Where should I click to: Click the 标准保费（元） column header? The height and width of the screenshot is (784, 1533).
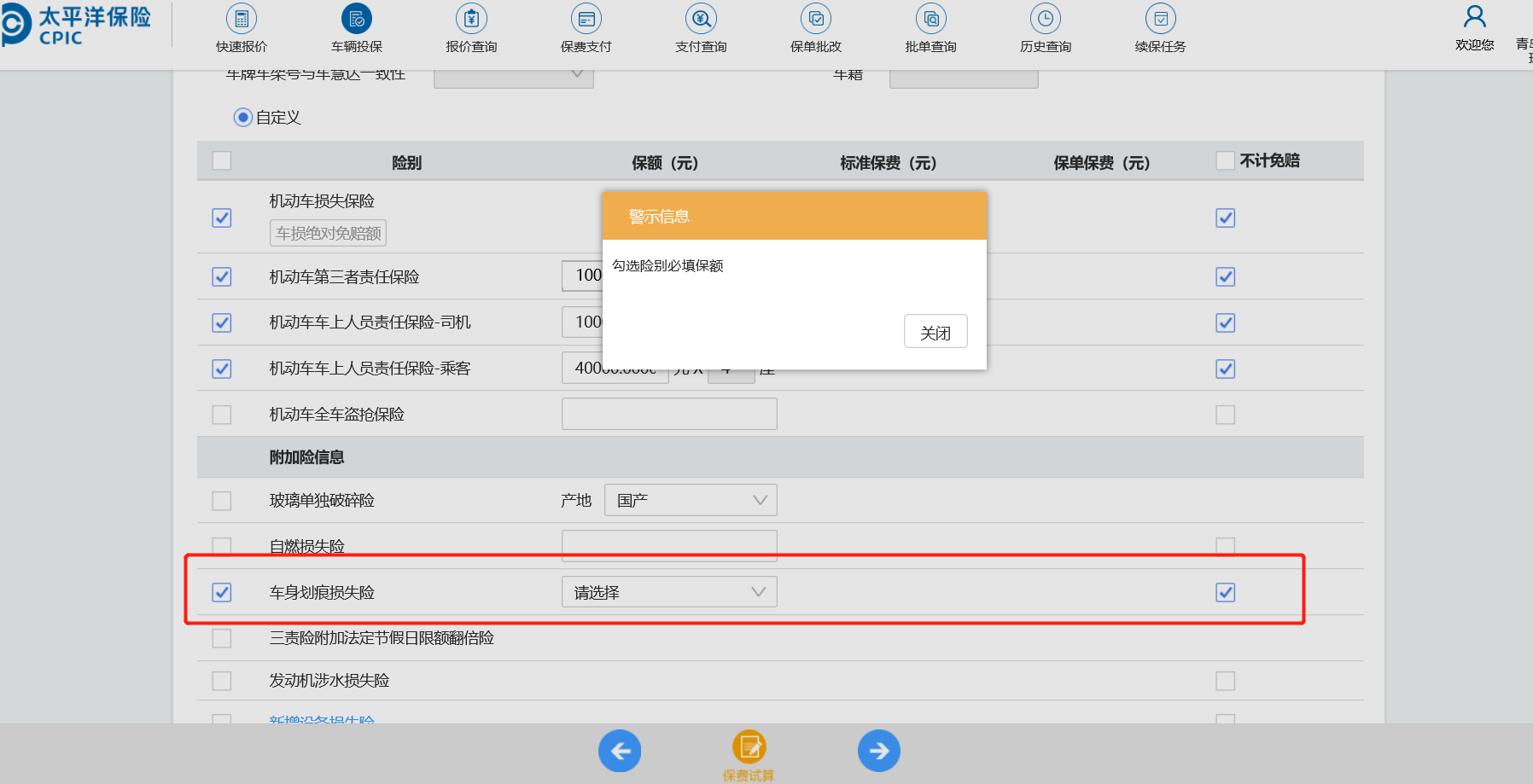tap(889, 162)
